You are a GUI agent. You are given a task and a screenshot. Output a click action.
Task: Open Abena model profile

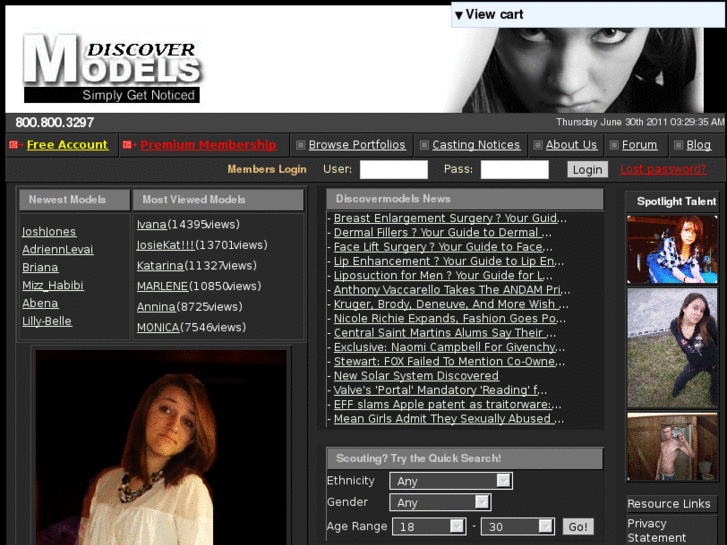(40, 303)
